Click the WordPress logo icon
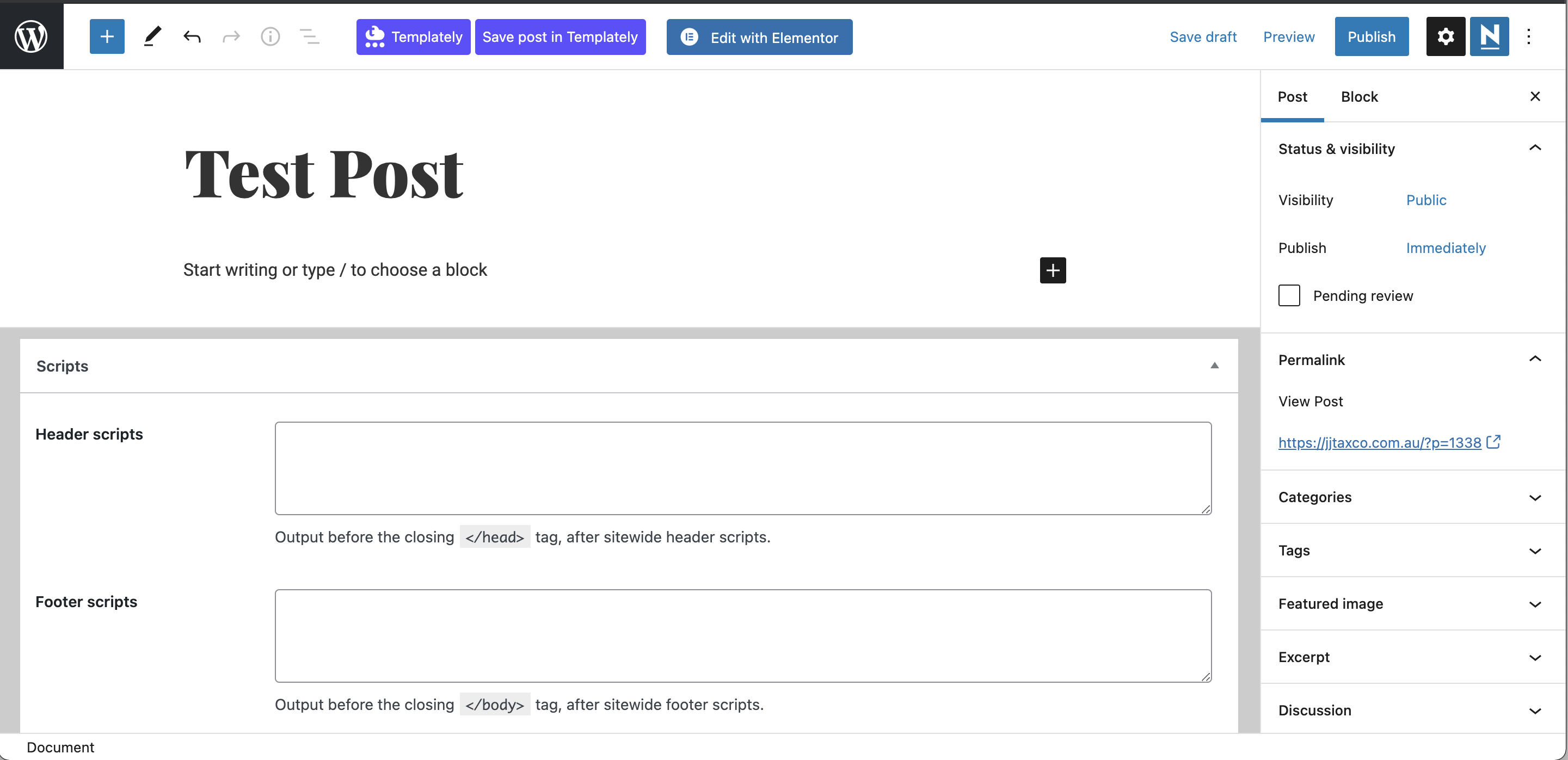The height and width of the screenshot is (760, 1568). pos(32,36)
